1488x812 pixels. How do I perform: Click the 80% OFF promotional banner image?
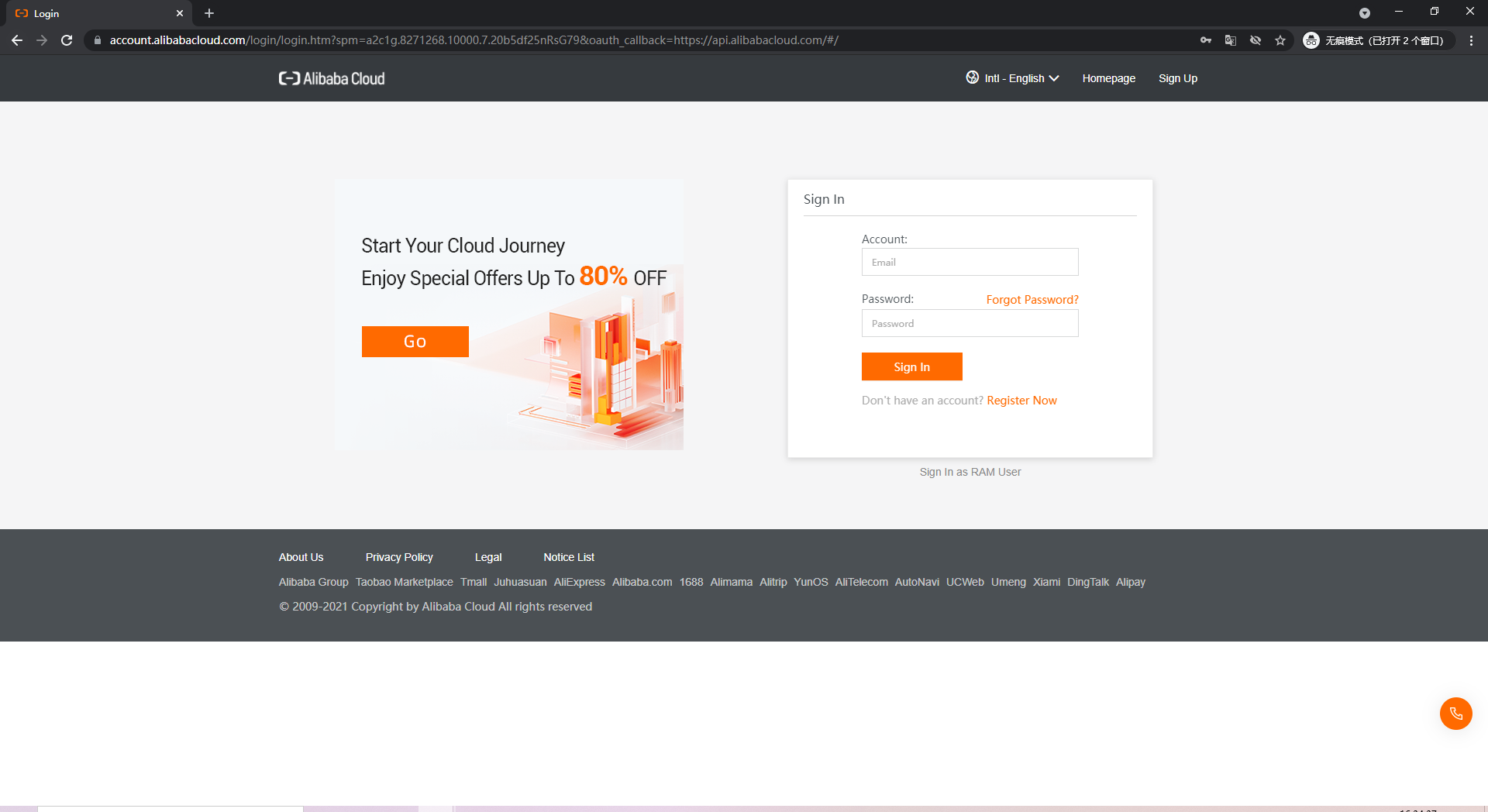point(508,315)
